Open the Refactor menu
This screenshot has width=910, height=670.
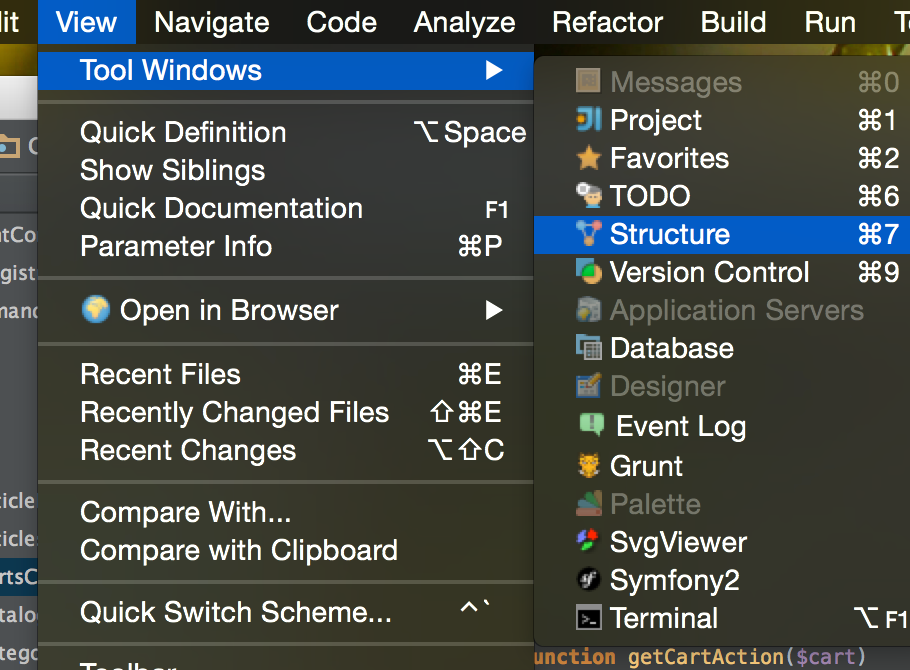[608, 22]
